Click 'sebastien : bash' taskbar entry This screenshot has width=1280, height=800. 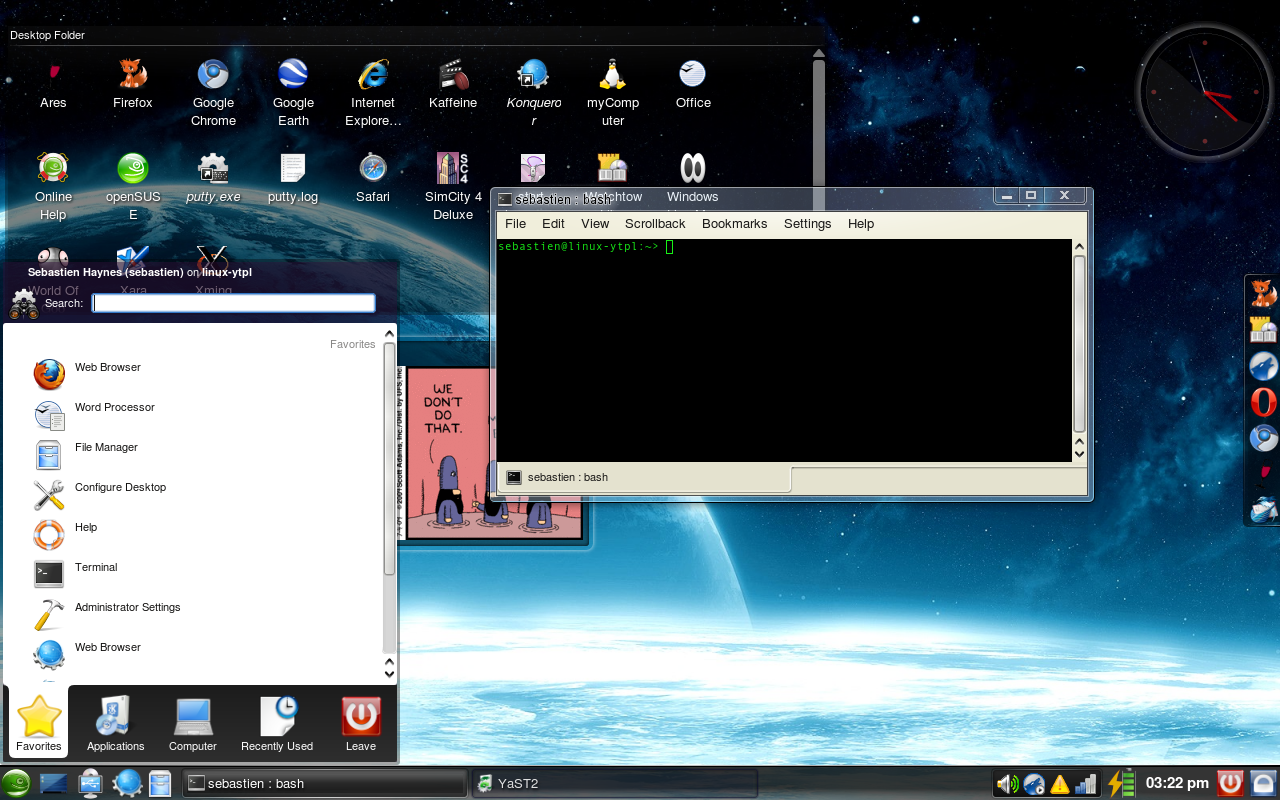[x=324, y=783]
